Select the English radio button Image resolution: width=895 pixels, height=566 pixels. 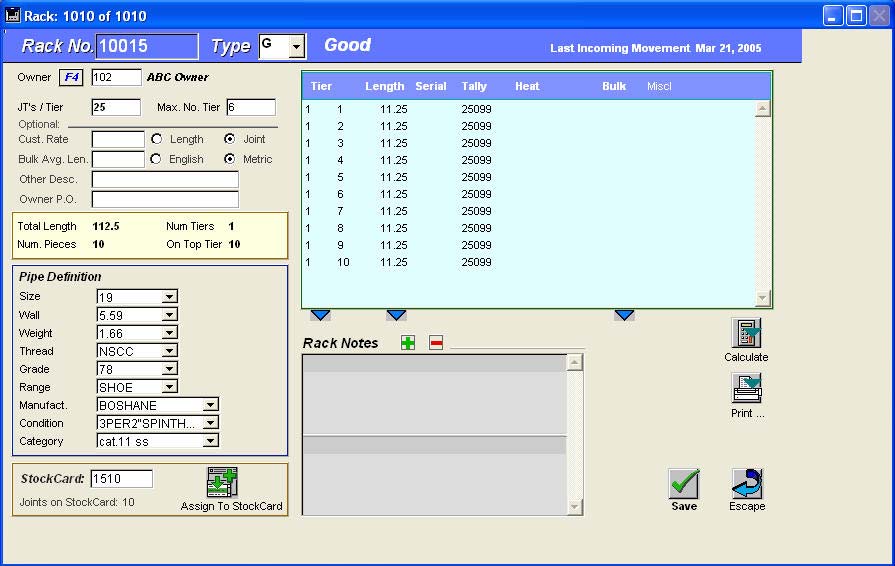click(156, 159)
